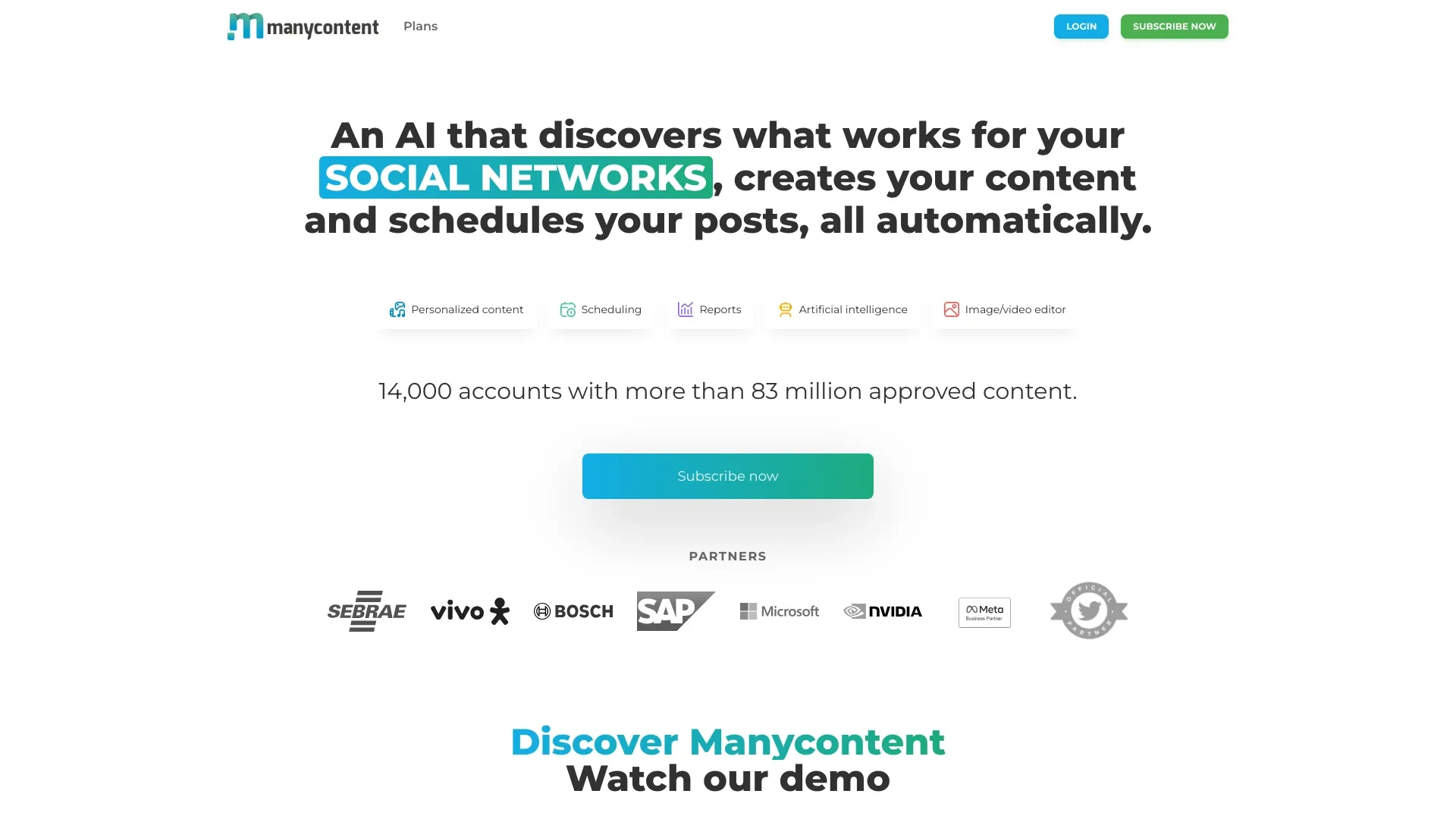1456x819 pixels.
Task: Select the Personalized content tab
Action: [457, 309]
